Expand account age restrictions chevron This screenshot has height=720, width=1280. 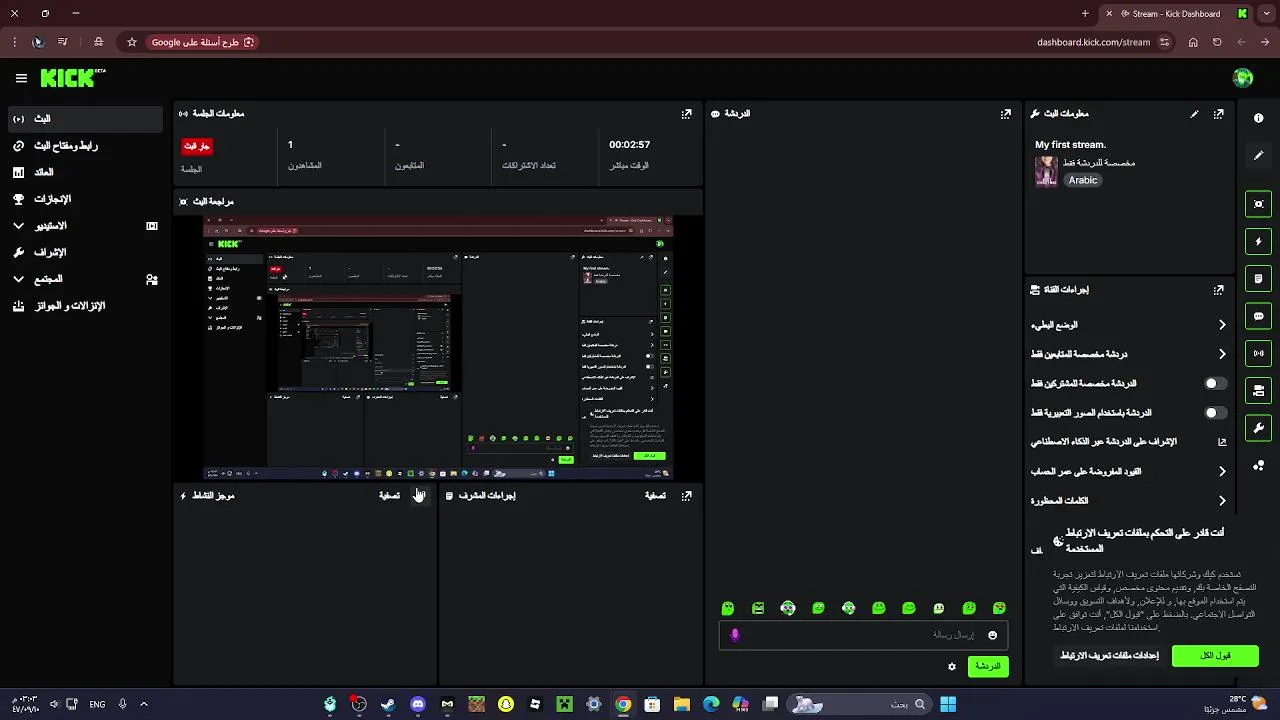(1221, 471)
